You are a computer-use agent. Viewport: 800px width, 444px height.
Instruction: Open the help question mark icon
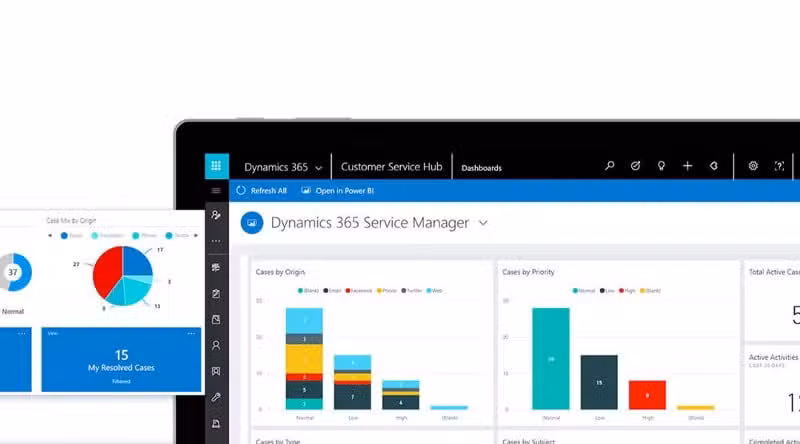tap(779, 165)
